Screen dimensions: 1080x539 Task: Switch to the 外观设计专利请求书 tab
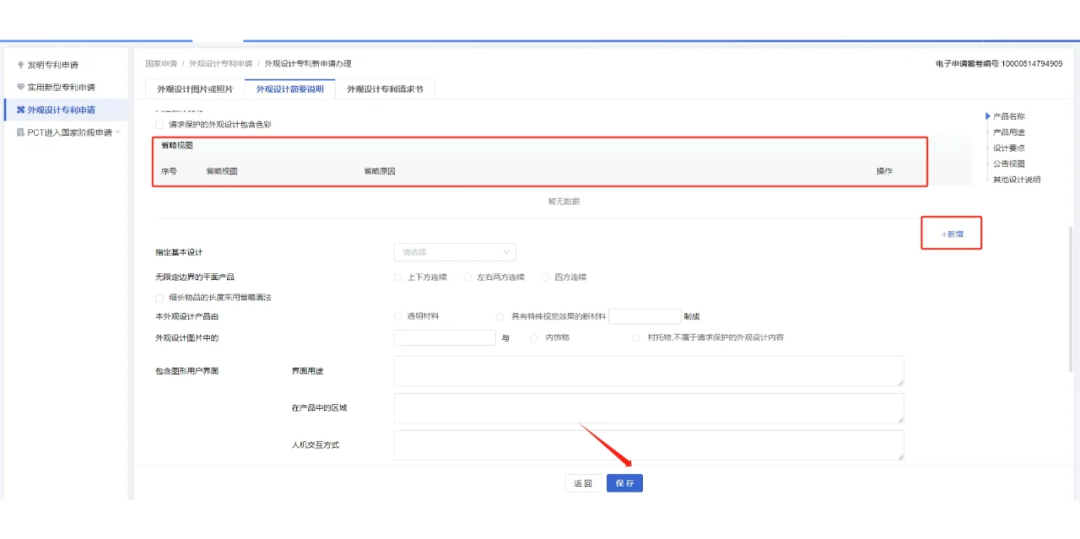(x=384, y=89)
